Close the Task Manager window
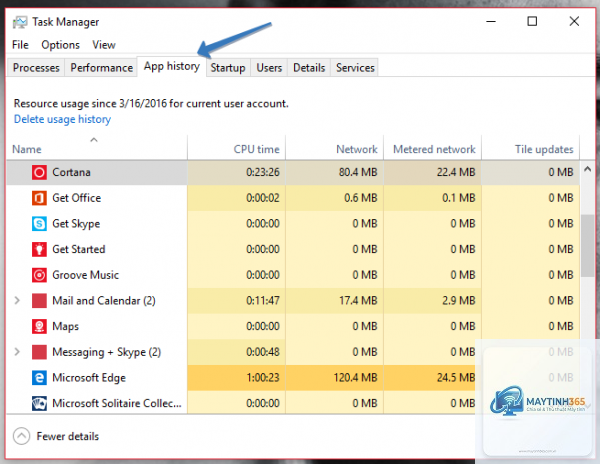 tap(574, 21)
